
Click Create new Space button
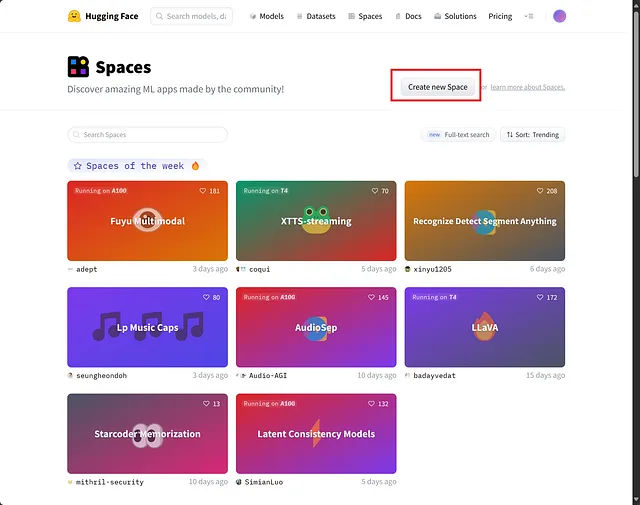click(x=438, y=87)
